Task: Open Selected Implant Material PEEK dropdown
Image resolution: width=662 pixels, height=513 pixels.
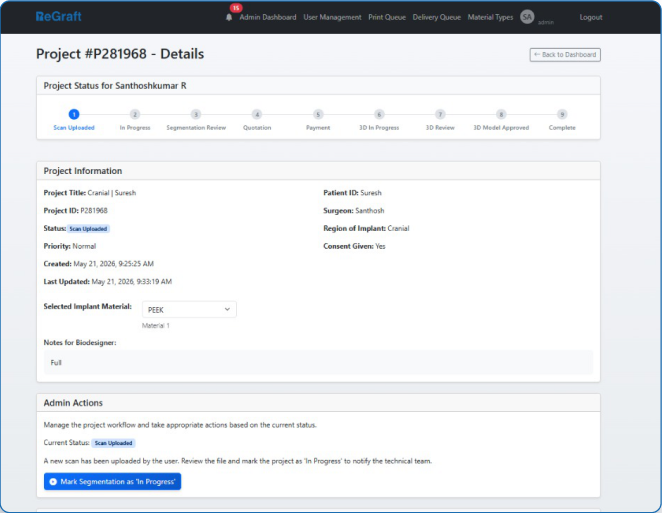Action: point(189,309)
